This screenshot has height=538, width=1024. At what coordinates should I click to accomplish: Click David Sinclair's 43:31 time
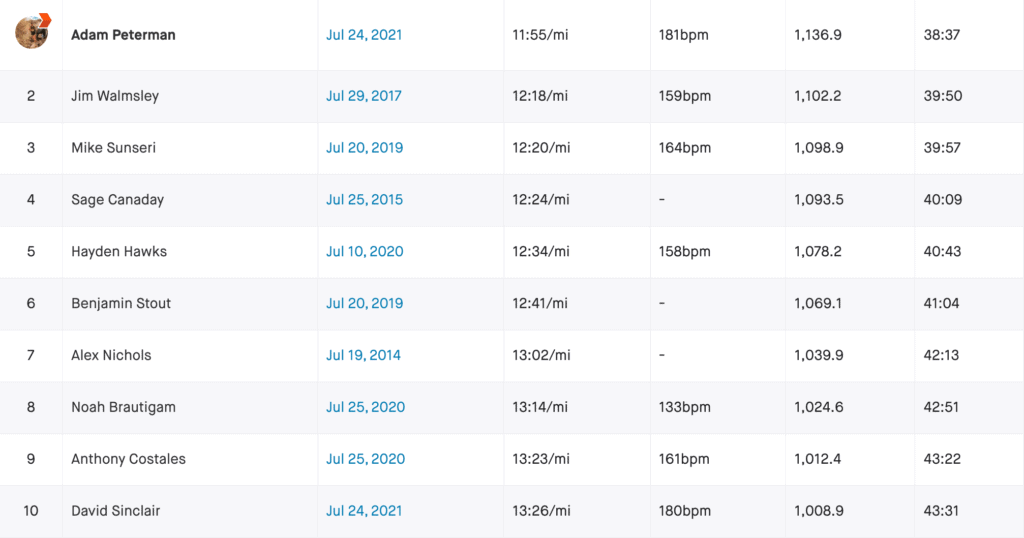tap(941, 511)
